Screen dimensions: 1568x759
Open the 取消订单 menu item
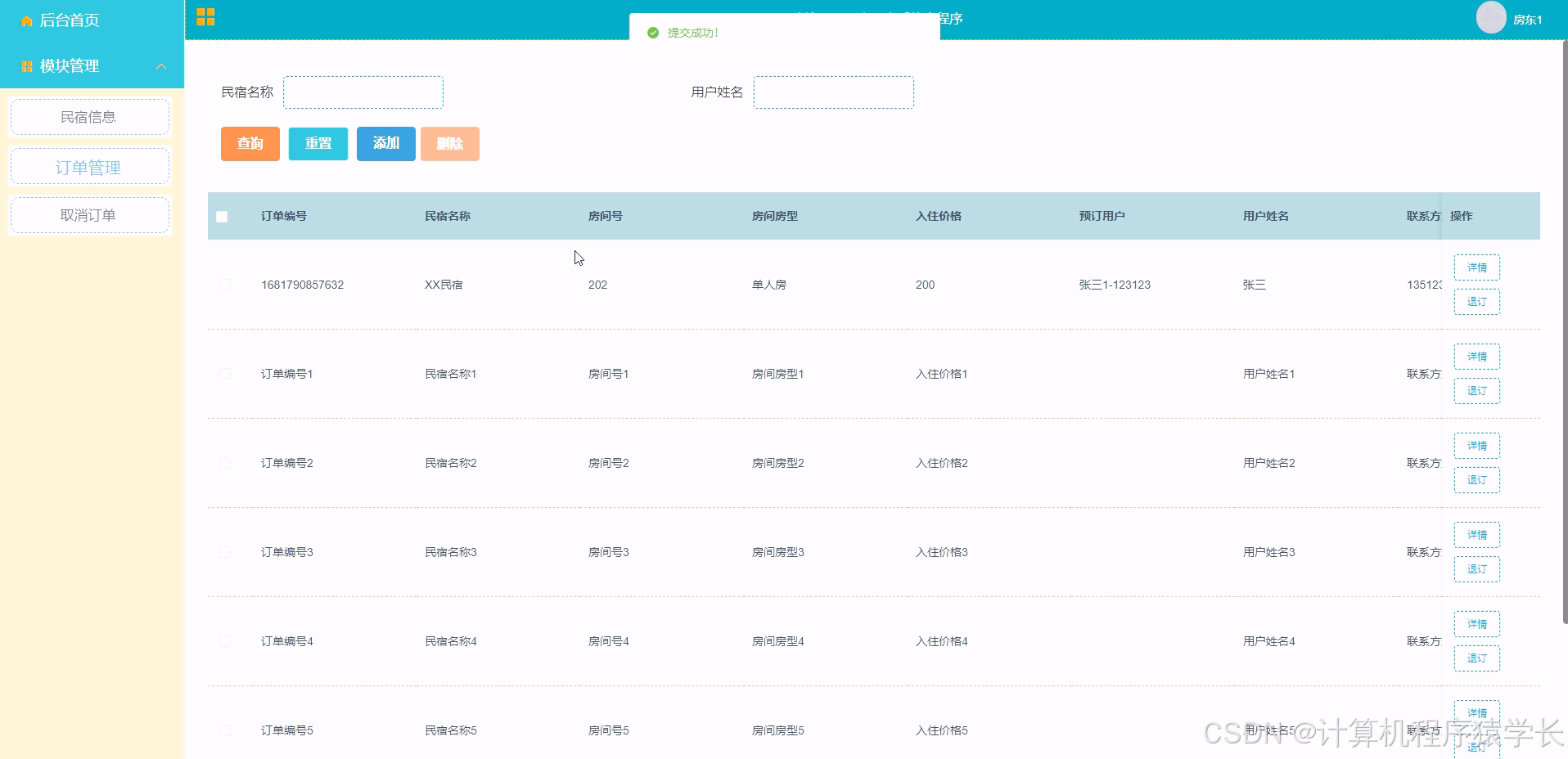click(89, 215)
